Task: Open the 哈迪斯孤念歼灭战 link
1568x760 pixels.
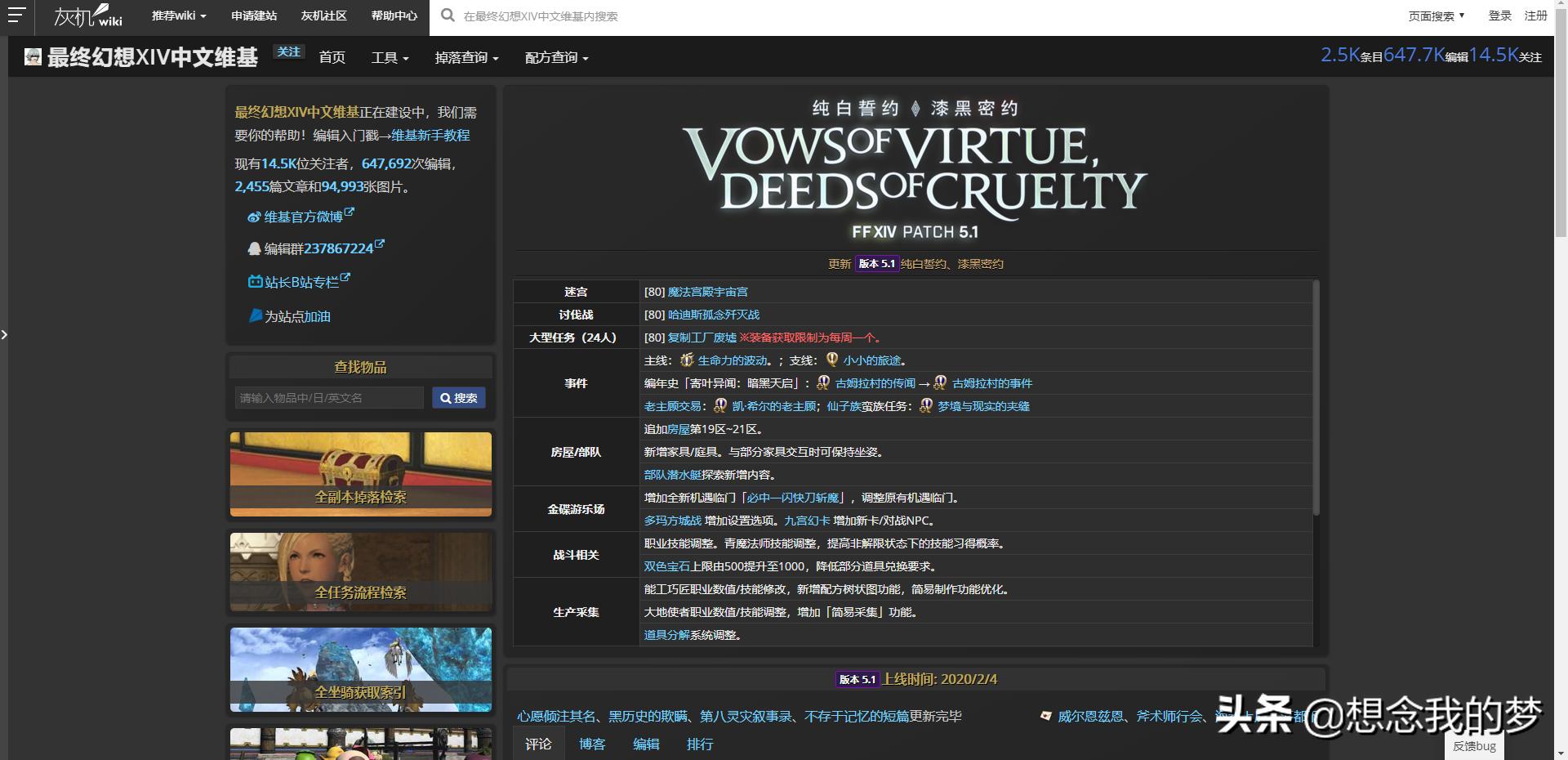Action: (713, 315)
